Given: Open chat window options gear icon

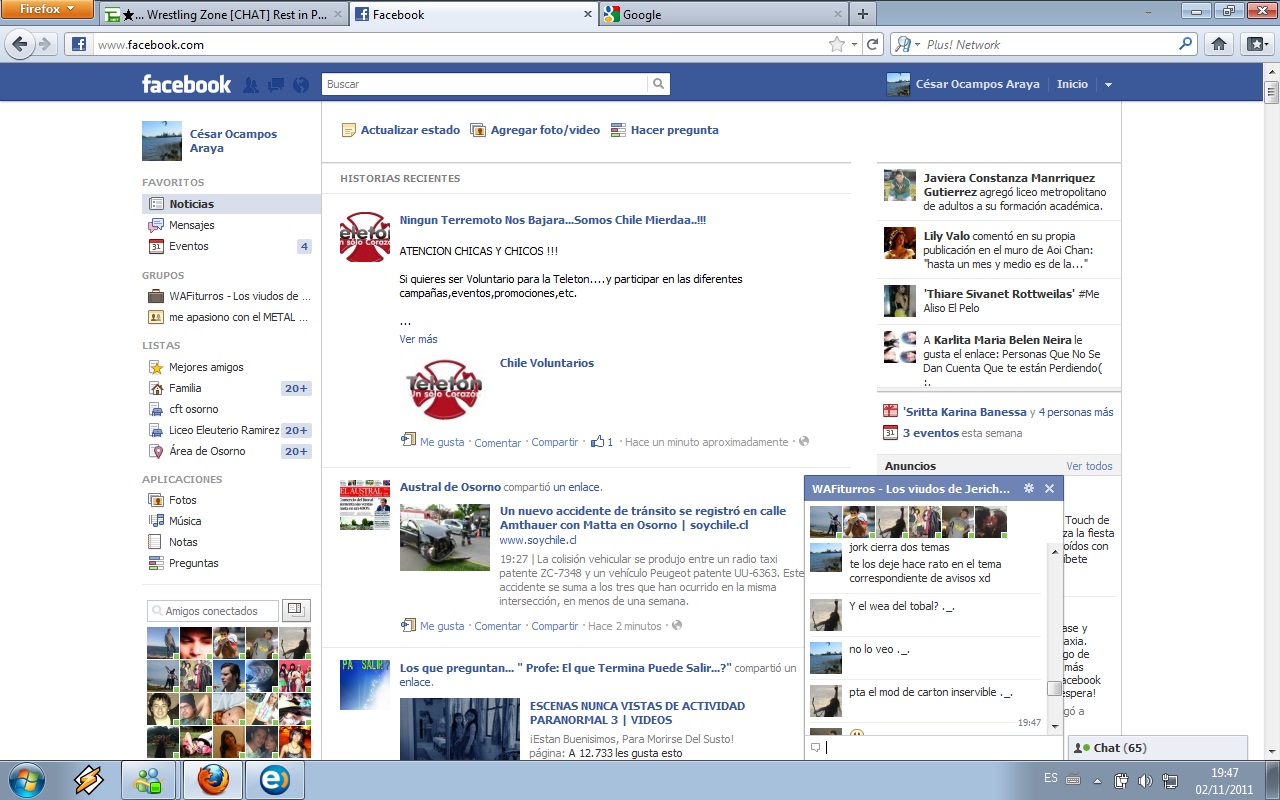Looking at the screenshot, I should click(x=1029, y=488).
